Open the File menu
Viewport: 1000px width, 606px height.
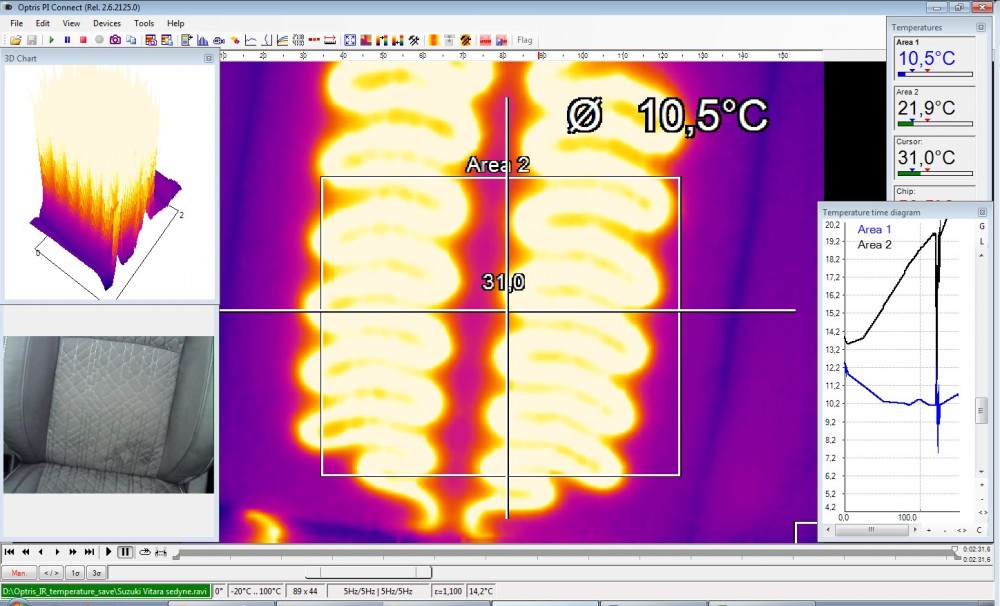[x=17, y=23]
